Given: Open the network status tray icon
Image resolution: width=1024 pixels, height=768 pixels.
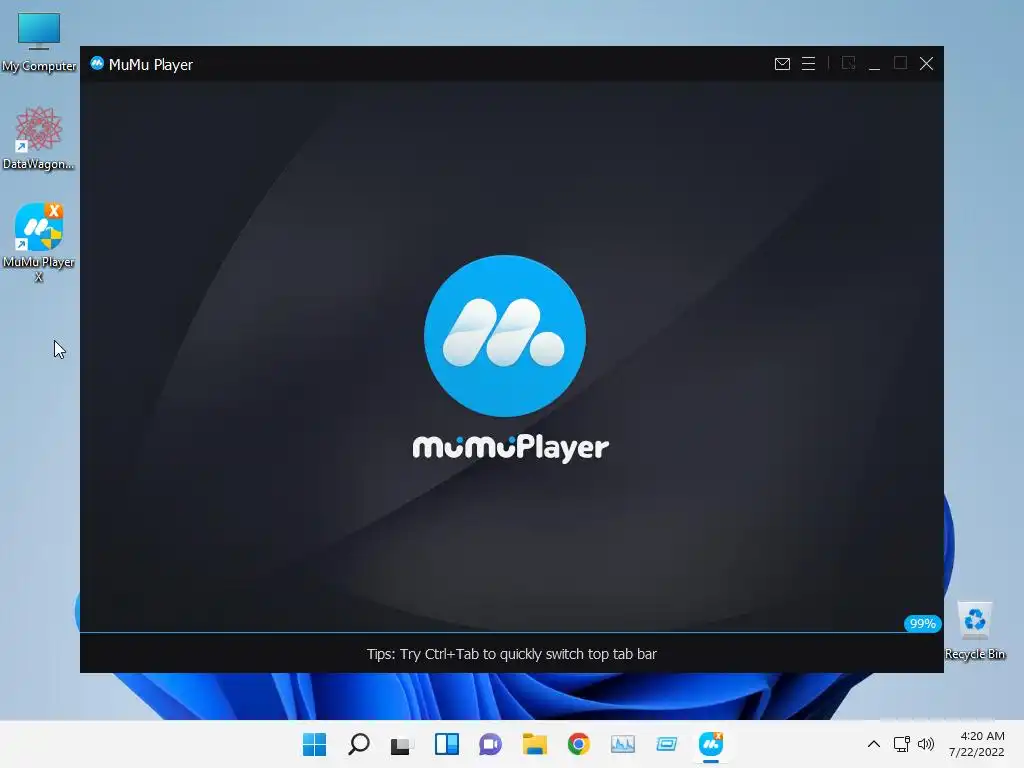Looking at the screenshot, I should coord(902,744).
